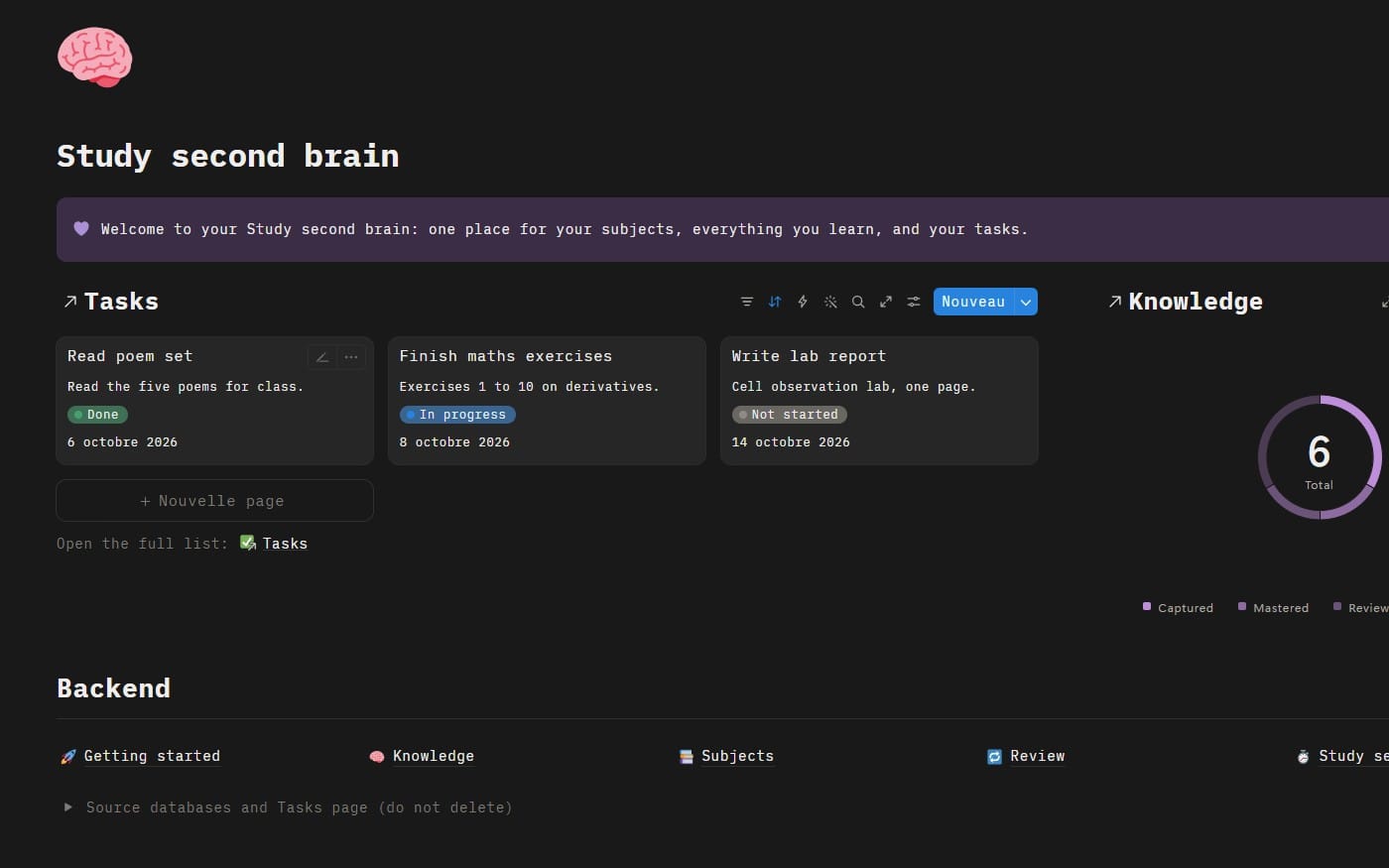Click the brain icon next to Knowledge link

click(x=377, y=757)
